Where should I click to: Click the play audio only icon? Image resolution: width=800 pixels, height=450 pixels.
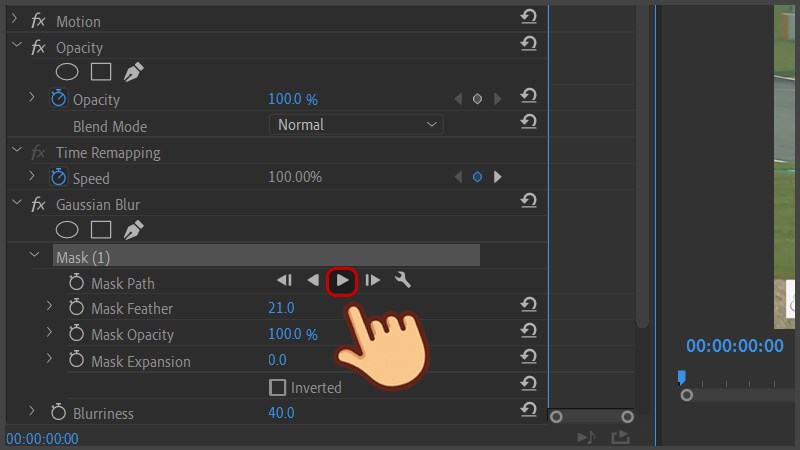tap(586, 437)
